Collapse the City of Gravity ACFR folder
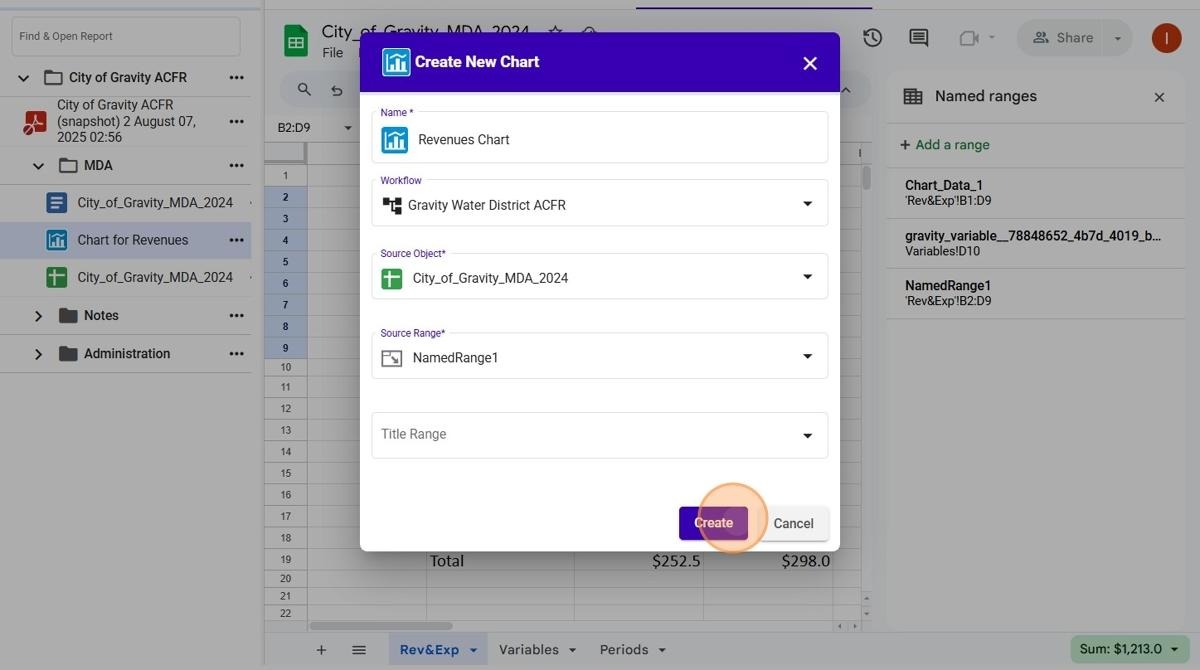This screenshot has width=1200, height=670. point(24,78)
